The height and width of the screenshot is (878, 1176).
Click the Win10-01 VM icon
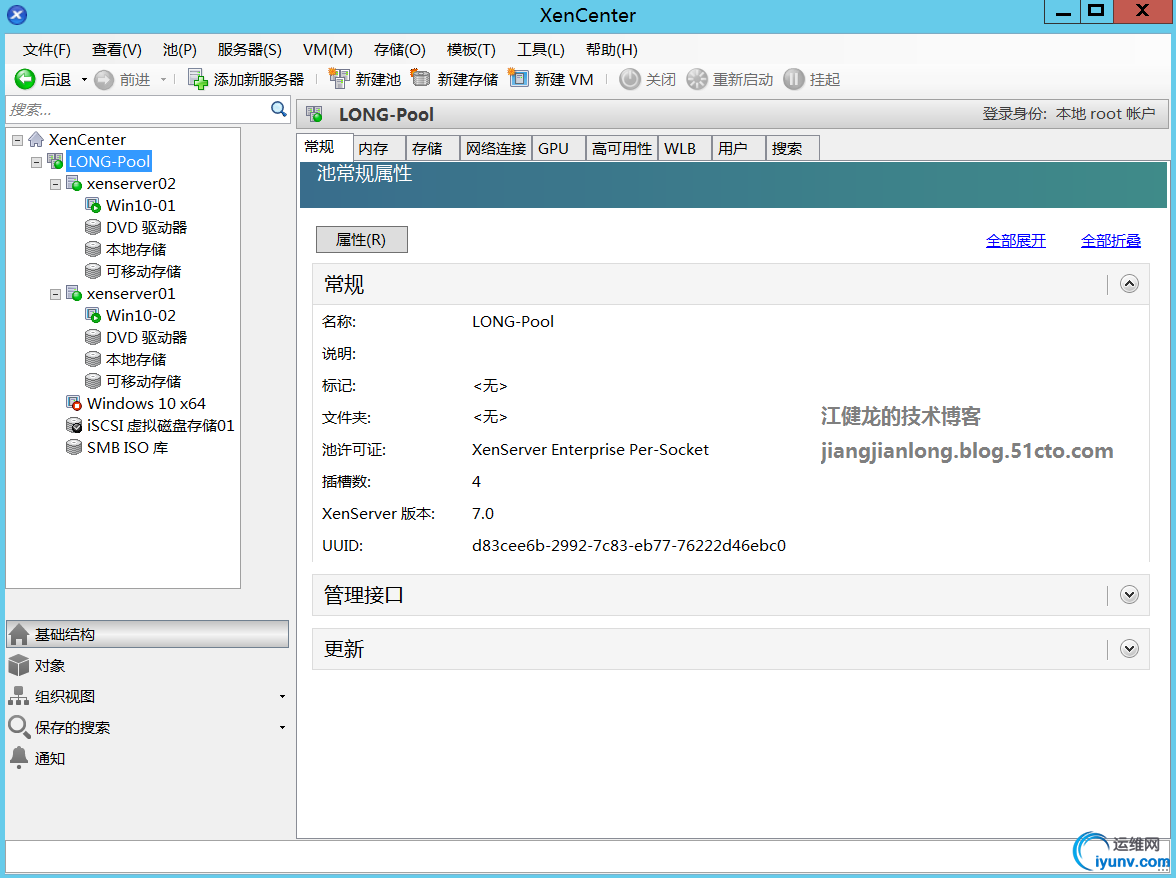93,205
